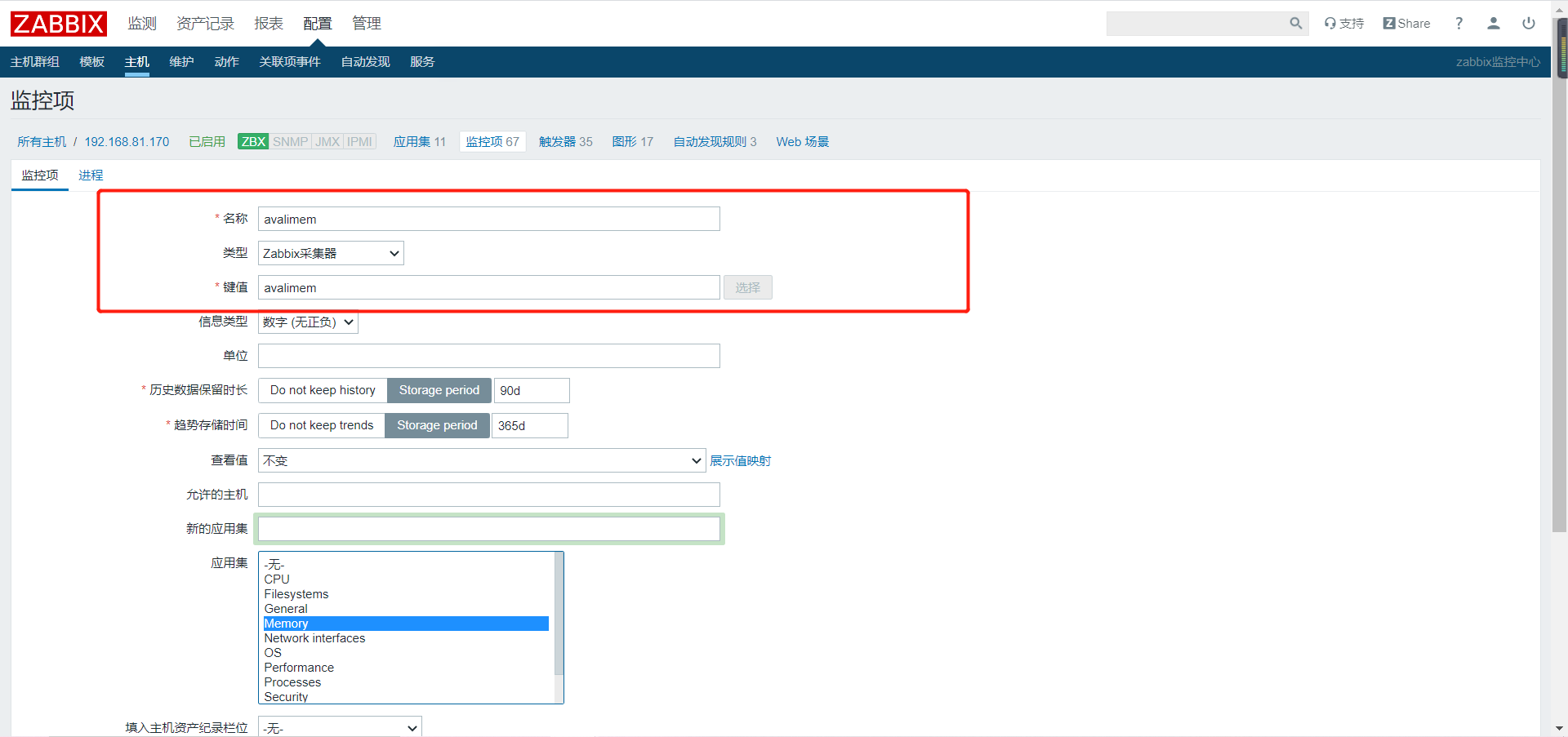The width and height of the screenshot is (1568, 737).
Task: Click the 键值 input field
Action: [x=489, y=287]
